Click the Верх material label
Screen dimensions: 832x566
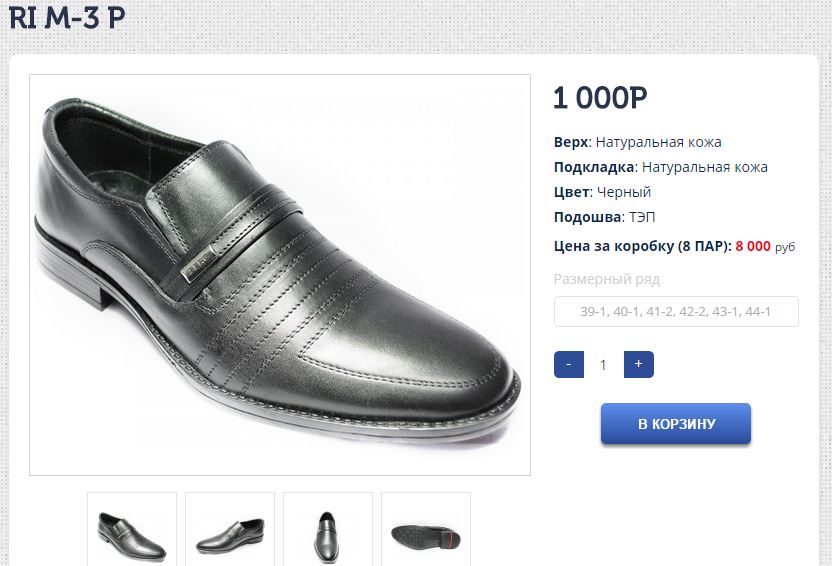tap(571, 142)
